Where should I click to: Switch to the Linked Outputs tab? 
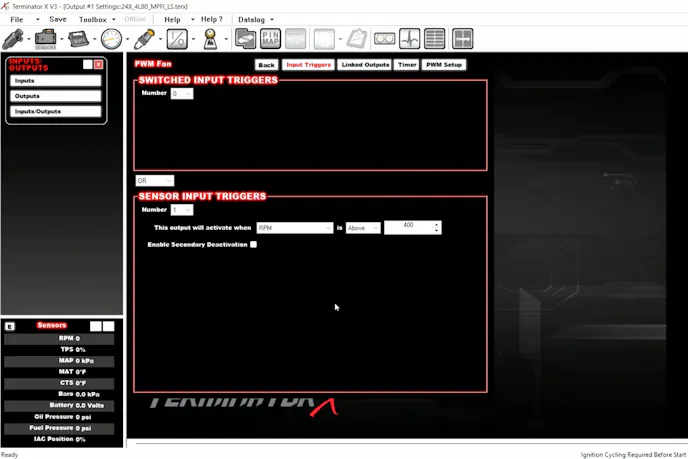[x=365, y=65]
